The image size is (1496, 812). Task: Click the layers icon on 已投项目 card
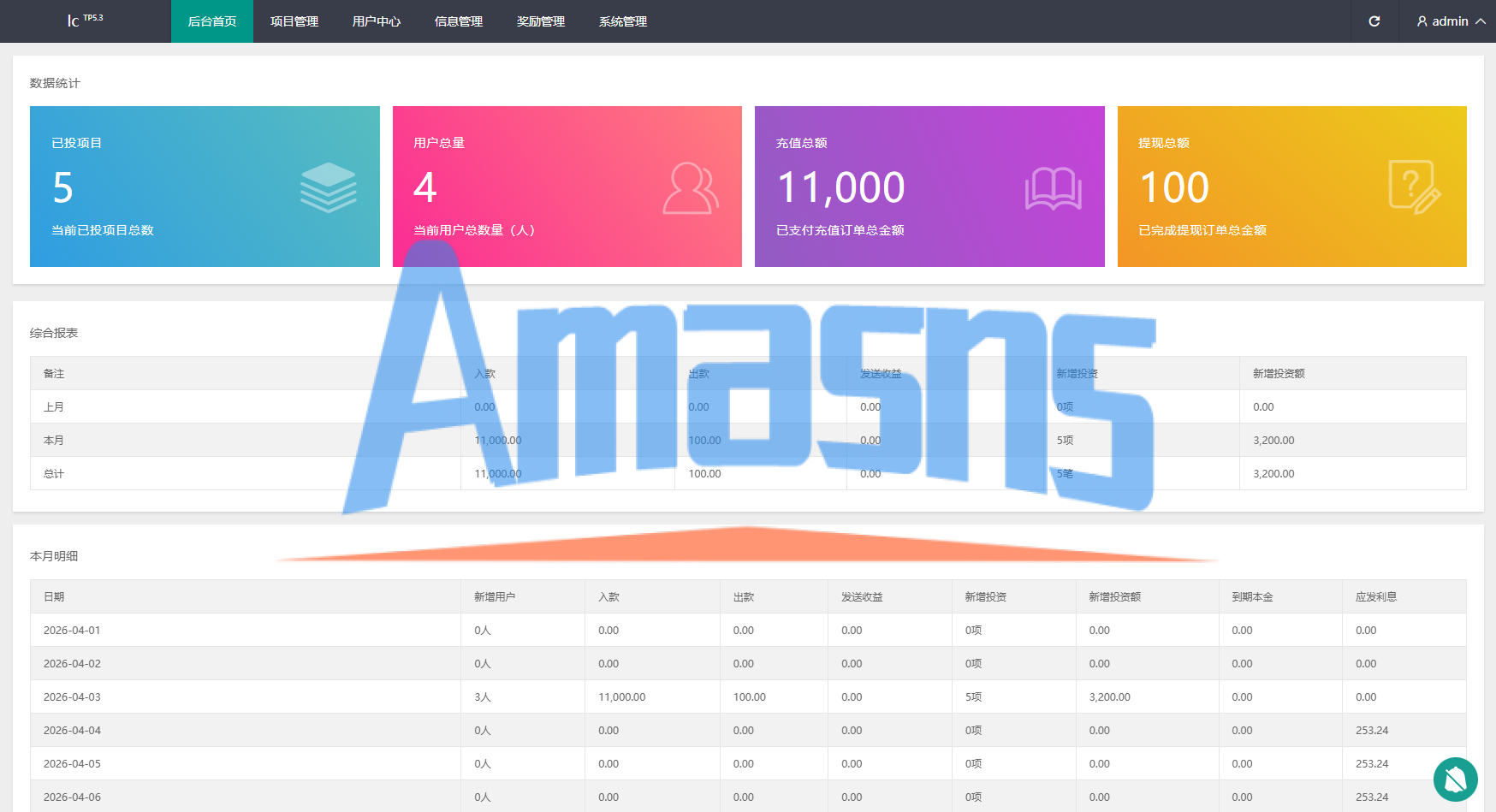329,187
